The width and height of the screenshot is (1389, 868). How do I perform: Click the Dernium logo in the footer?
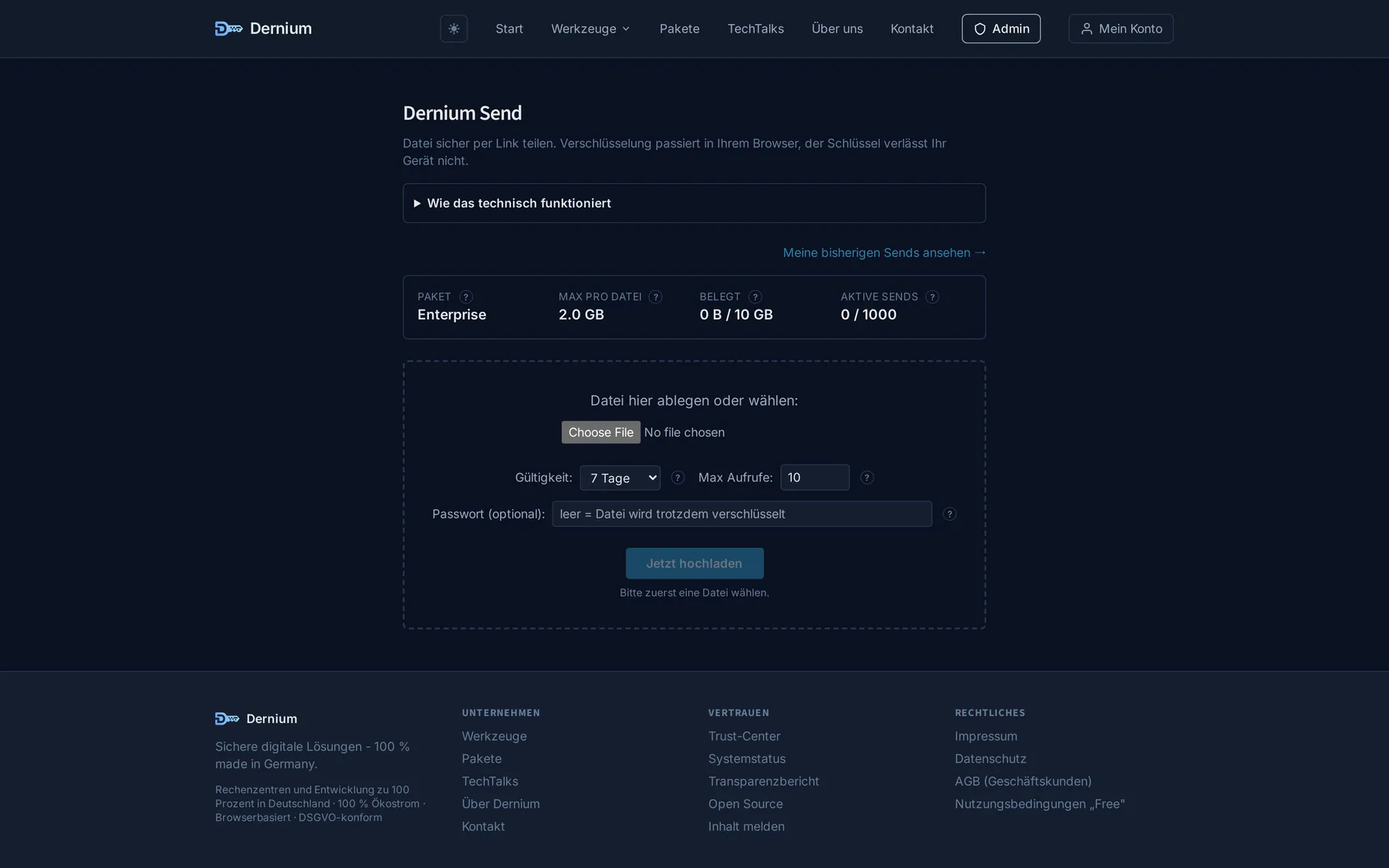coord(256,718)
